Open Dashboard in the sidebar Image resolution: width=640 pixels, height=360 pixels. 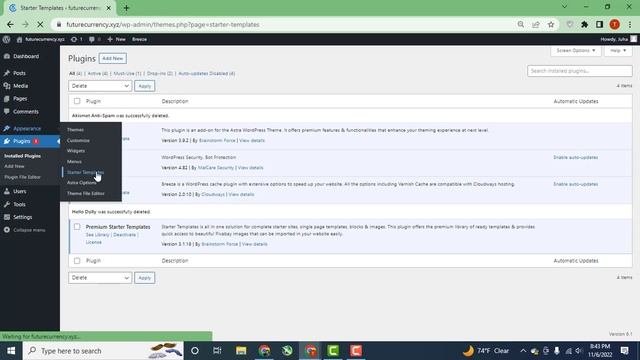pyautogui.click(x=26, y=56)
